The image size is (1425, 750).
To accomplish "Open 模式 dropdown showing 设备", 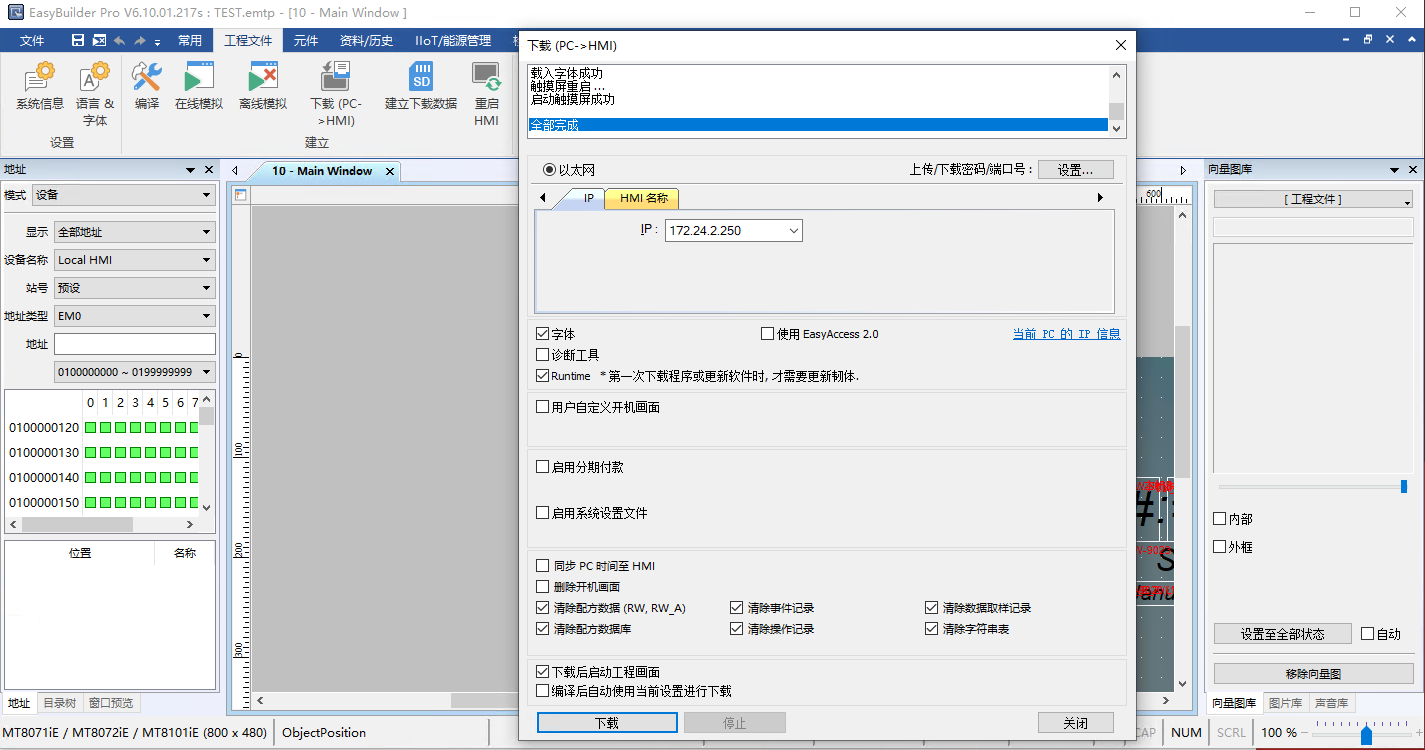I will point(124,195).
